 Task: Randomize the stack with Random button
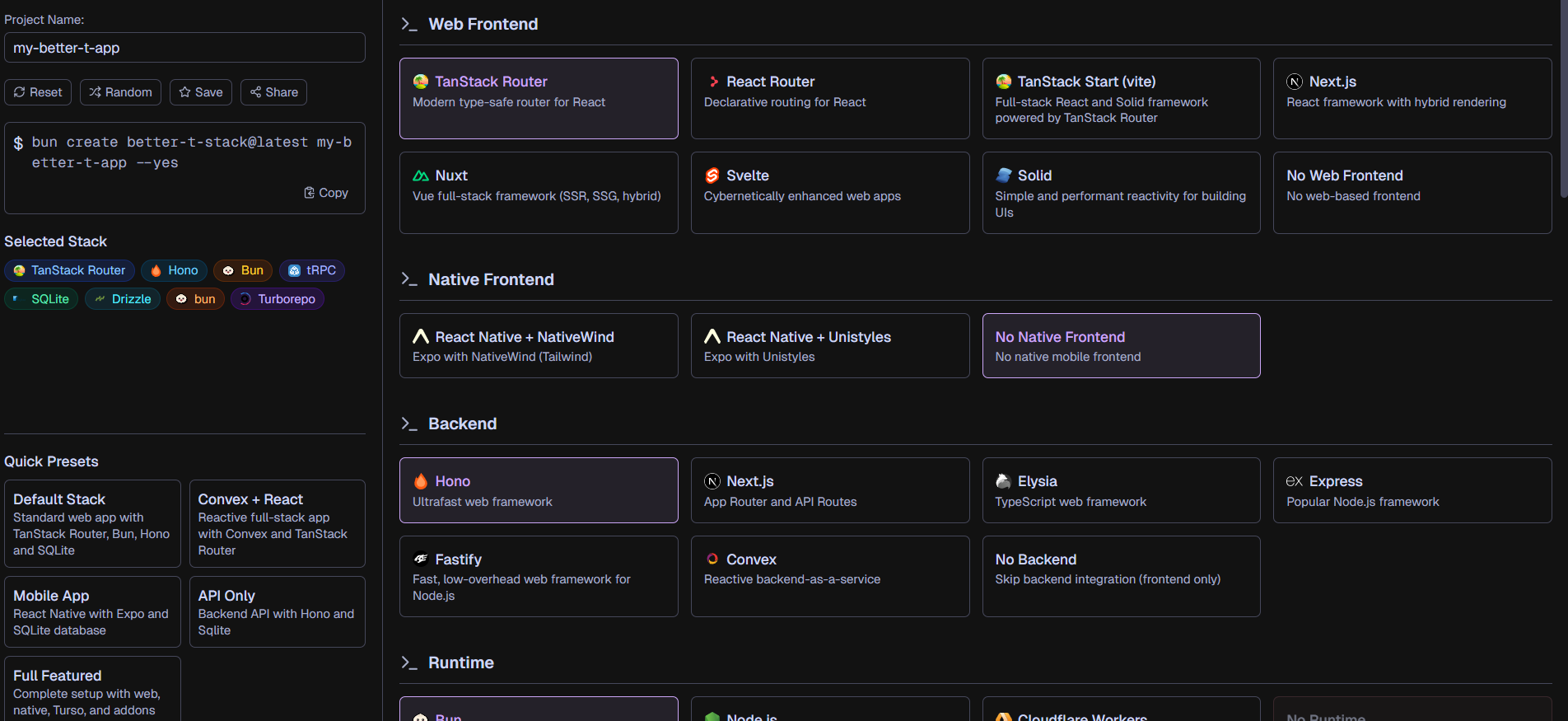pos(120,92)
